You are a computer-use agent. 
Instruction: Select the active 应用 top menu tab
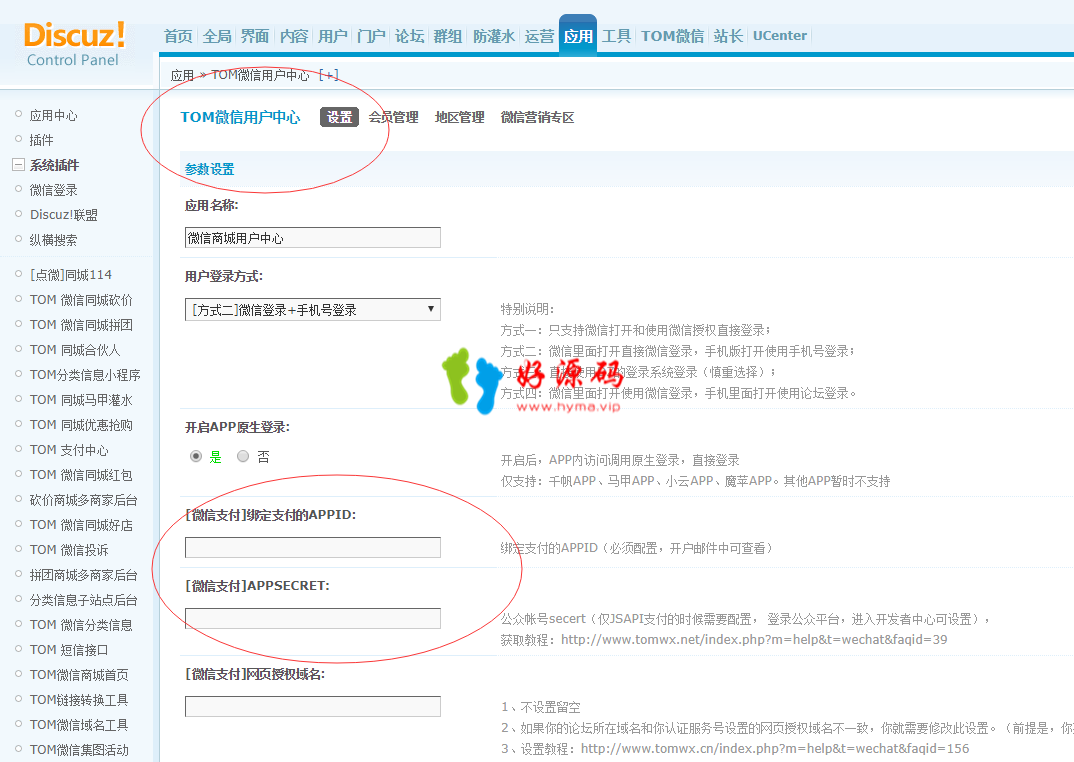tap(578, 35)
